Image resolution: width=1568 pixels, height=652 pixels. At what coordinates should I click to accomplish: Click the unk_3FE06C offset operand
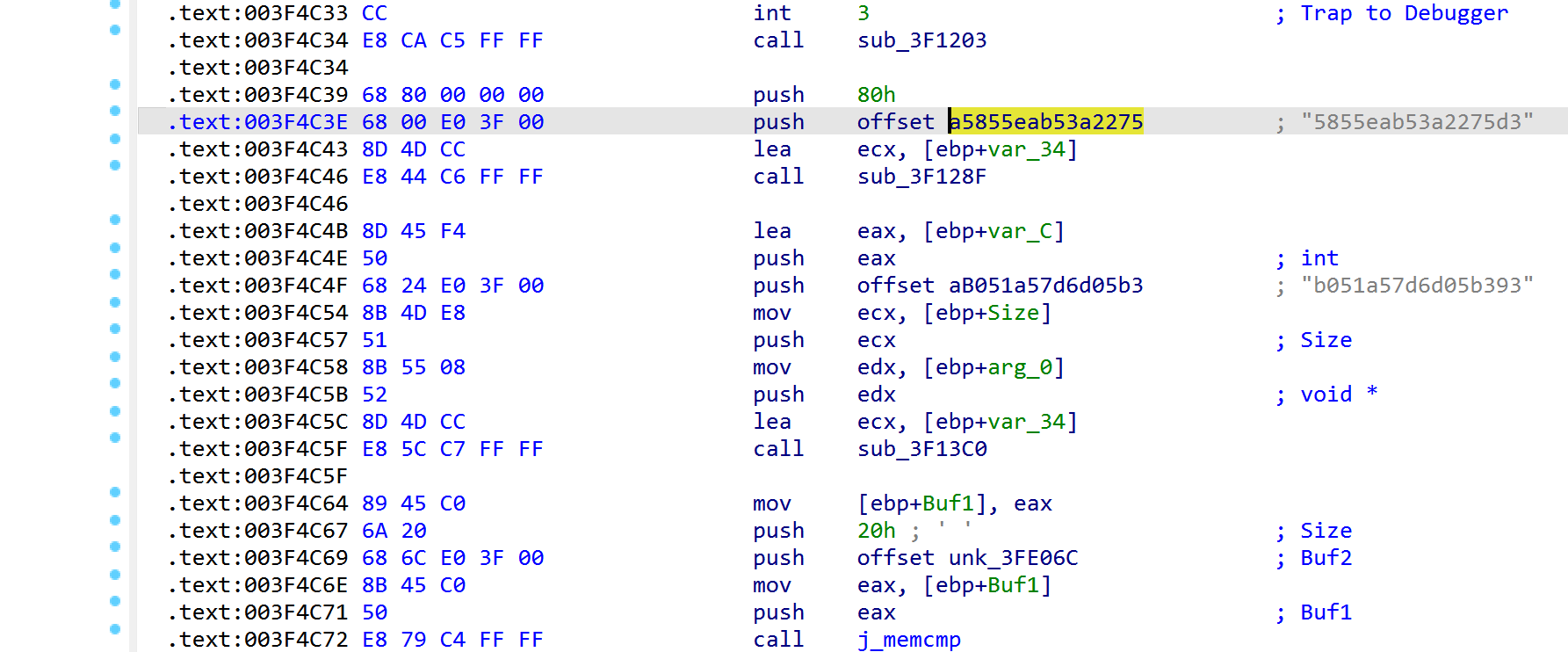tap(1013, 558)
